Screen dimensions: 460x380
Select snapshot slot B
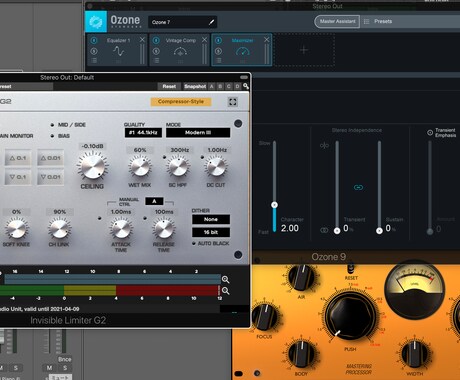pyautogui.click(x=220, y=86)
